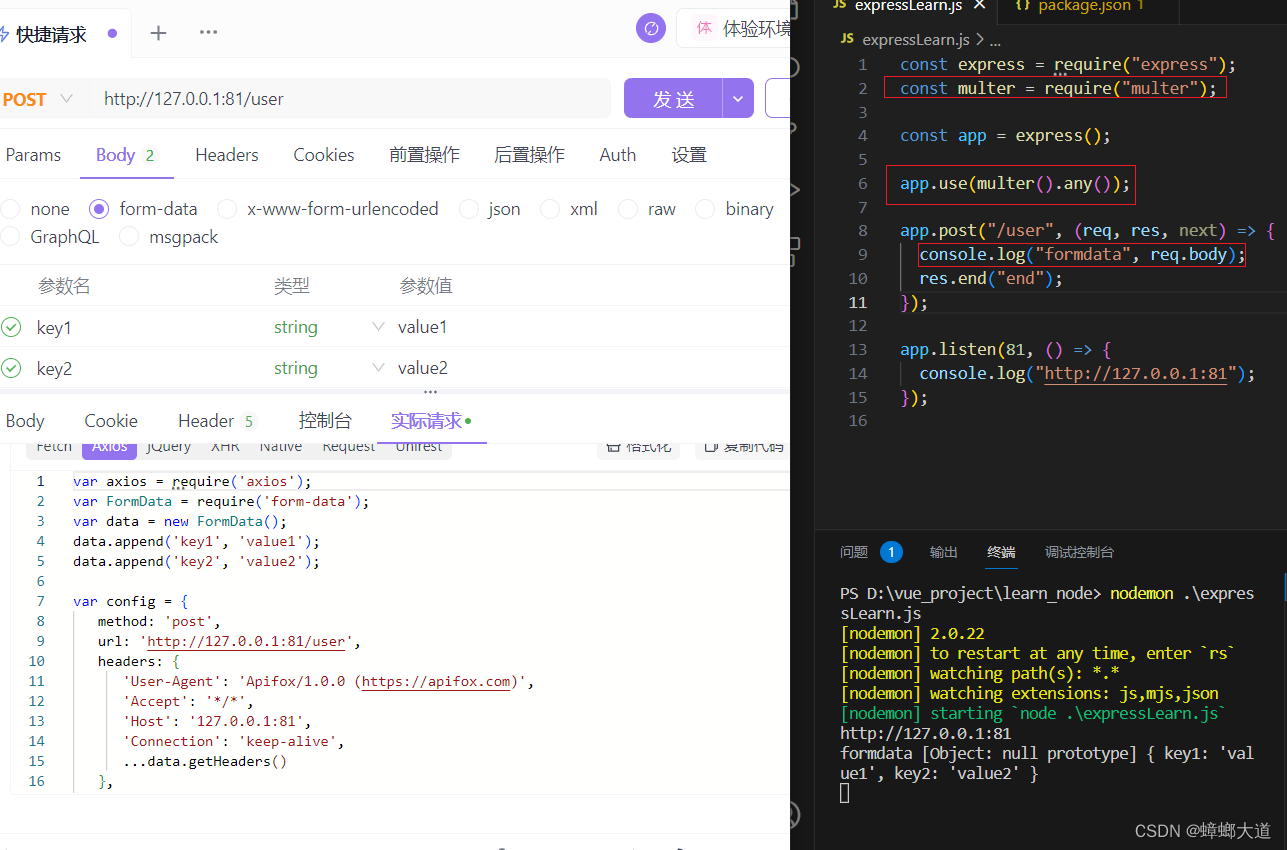Open the VS Code 输出 panel tab

[x=943, y=552]
